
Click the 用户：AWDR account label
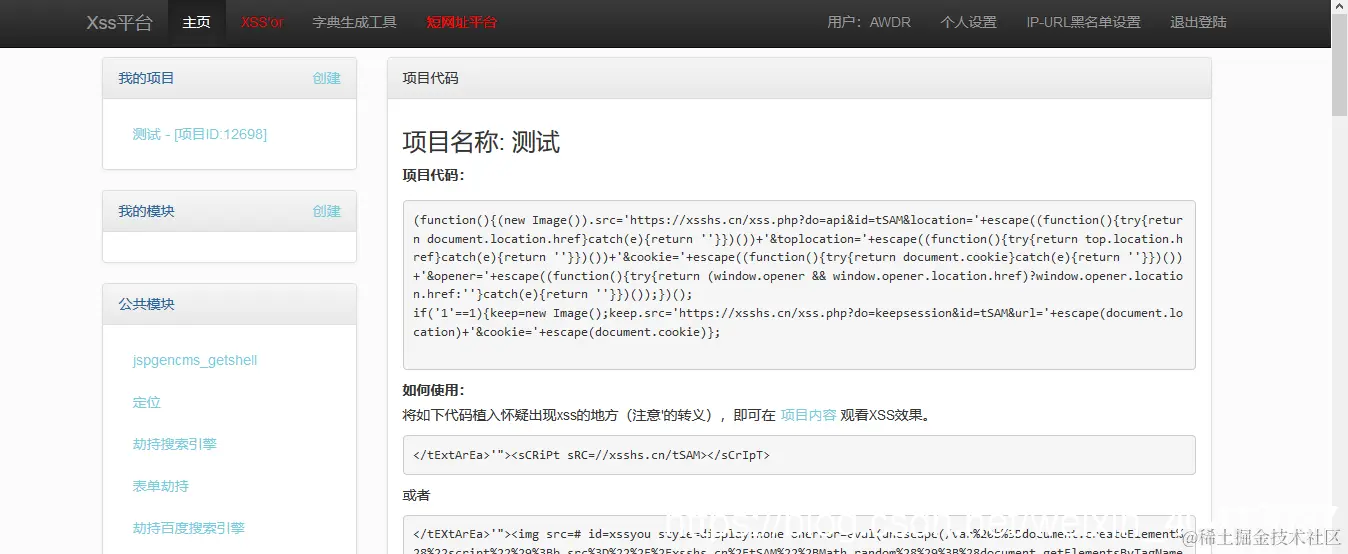pos(869,22)
